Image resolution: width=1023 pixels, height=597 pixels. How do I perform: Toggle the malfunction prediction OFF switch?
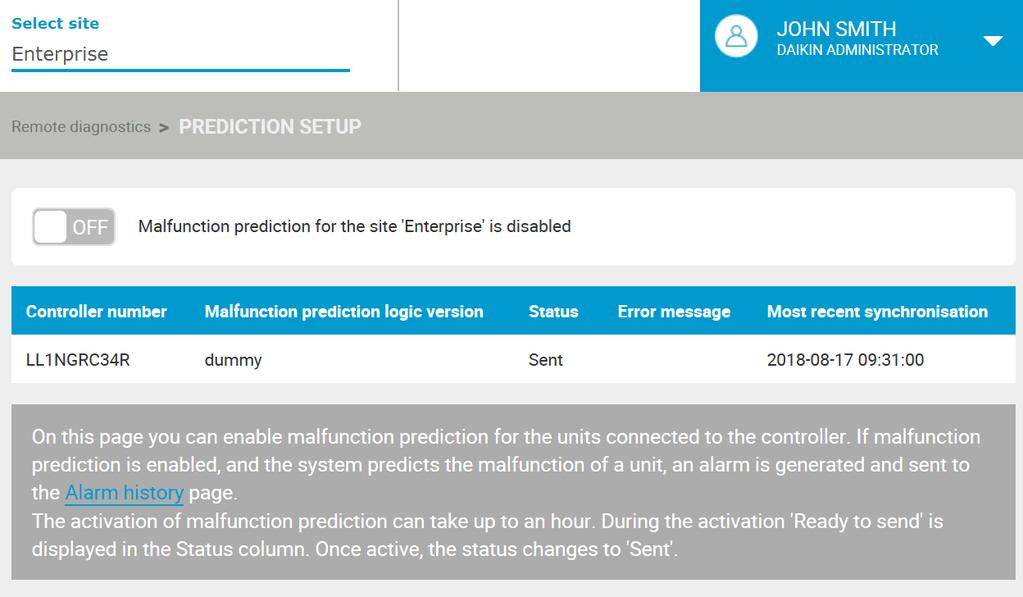coord(74,227)
